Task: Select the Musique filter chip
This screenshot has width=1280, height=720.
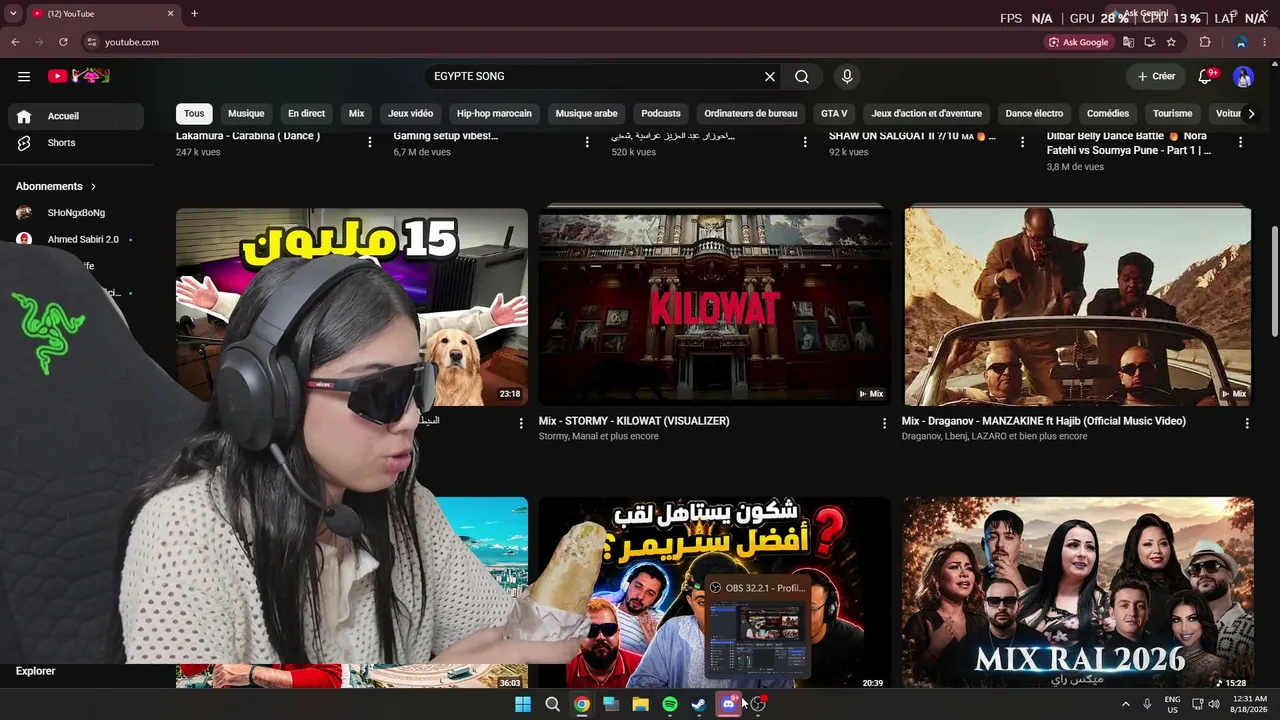Action: click(x=246, y=114)
